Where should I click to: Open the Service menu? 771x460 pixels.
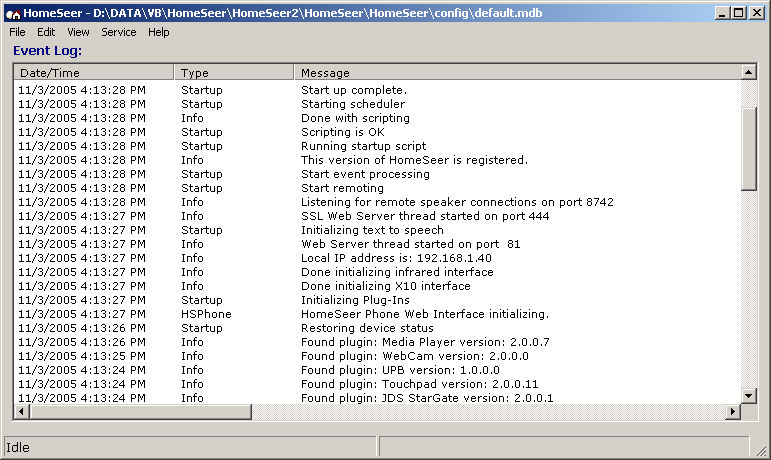[x=119, y=32]
